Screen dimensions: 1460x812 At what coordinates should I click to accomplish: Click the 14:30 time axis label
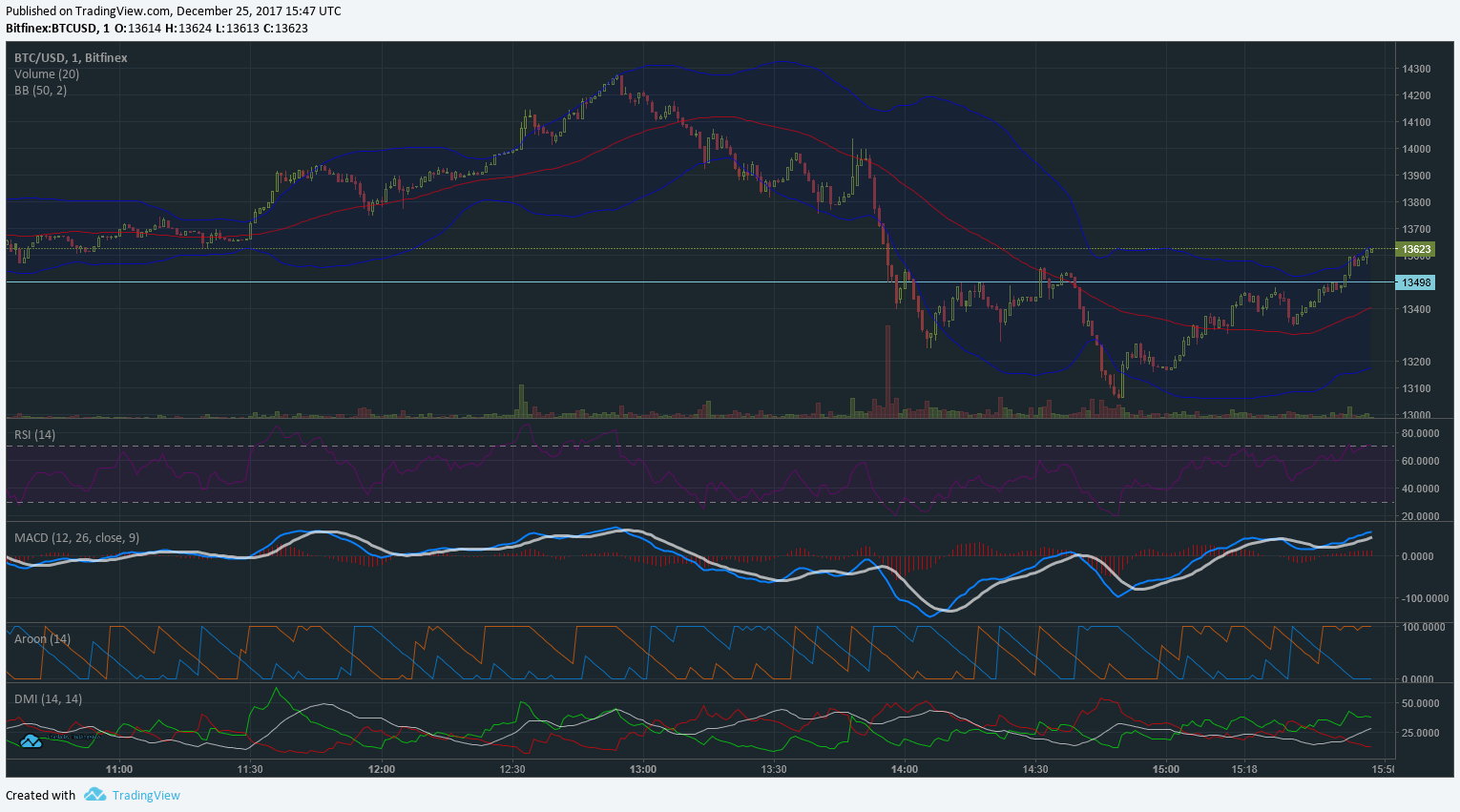click(x=1035, y=769)
